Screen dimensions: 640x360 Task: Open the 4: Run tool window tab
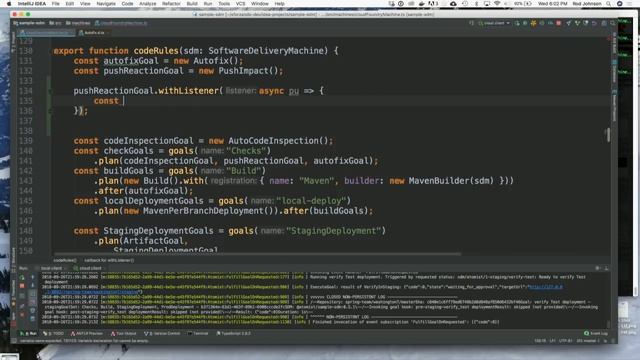(29, 333)
